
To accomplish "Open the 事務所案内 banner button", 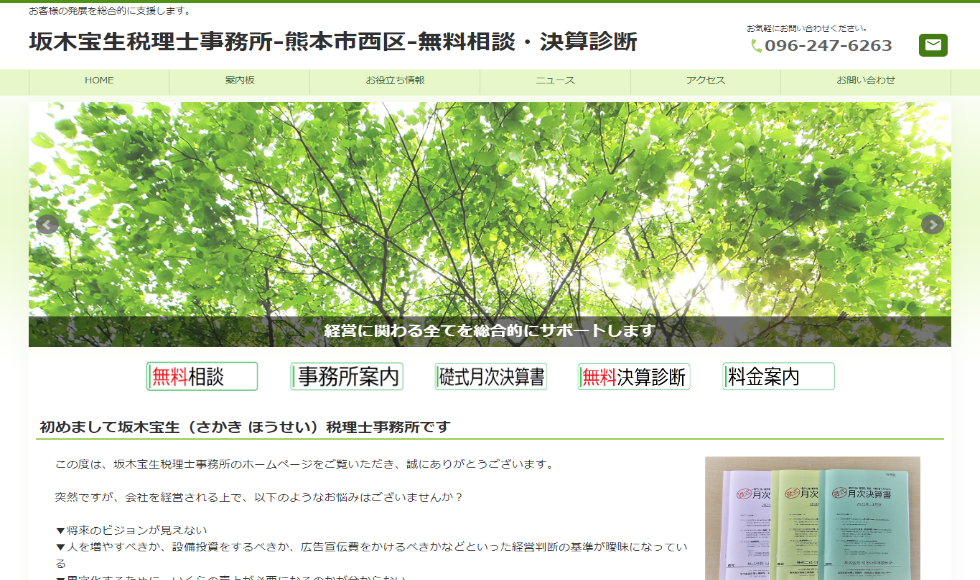I will [x=347, y=377].
